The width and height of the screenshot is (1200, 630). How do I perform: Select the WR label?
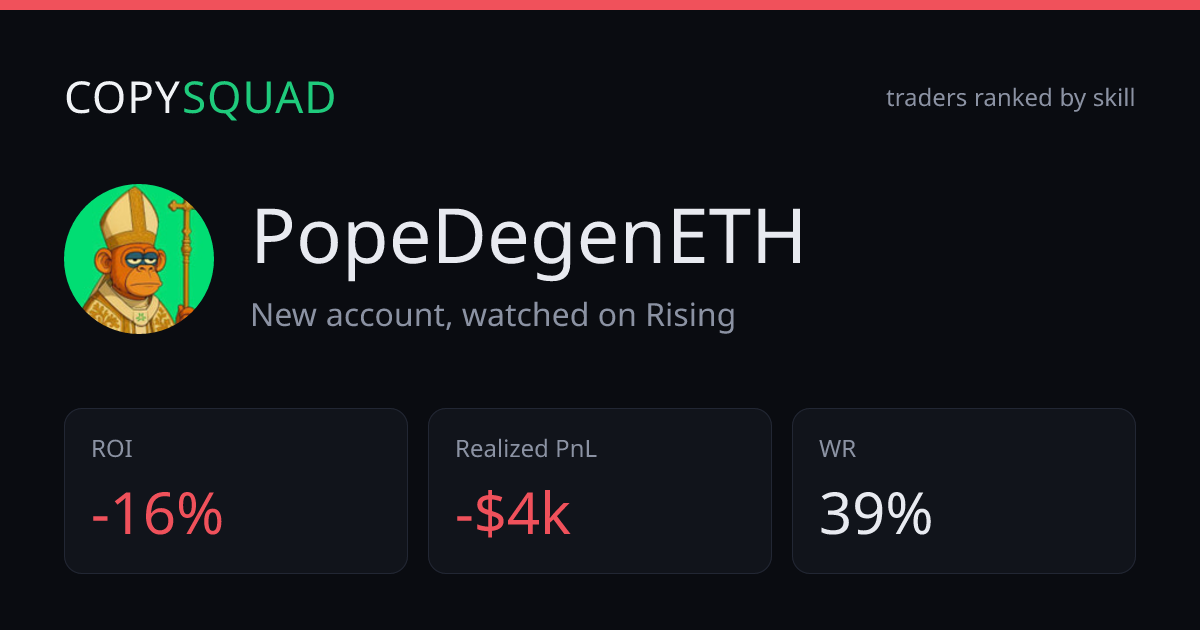coord(837,450)
